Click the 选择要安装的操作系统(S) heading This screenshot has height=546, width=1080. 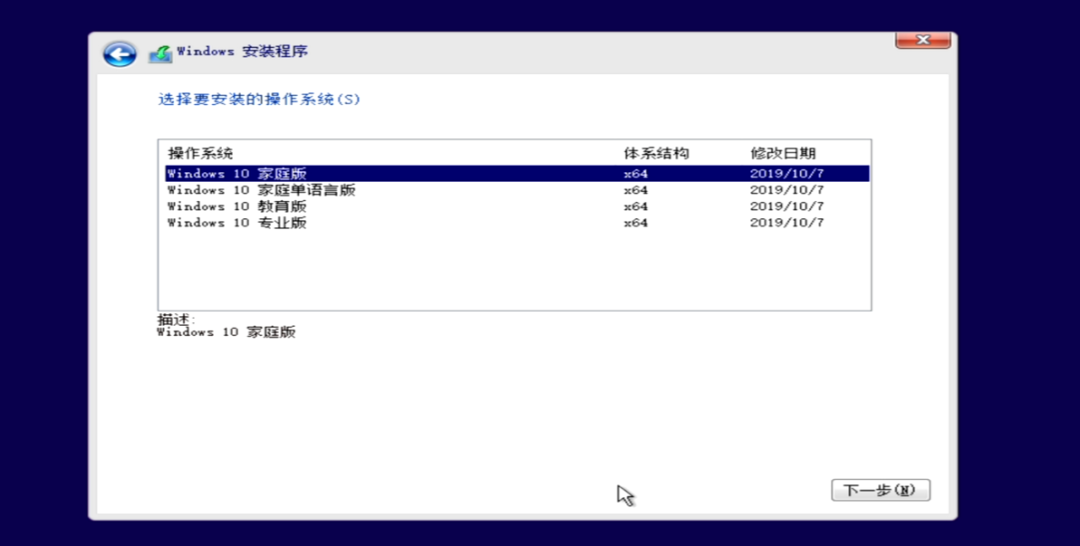[x=259, y=99]
